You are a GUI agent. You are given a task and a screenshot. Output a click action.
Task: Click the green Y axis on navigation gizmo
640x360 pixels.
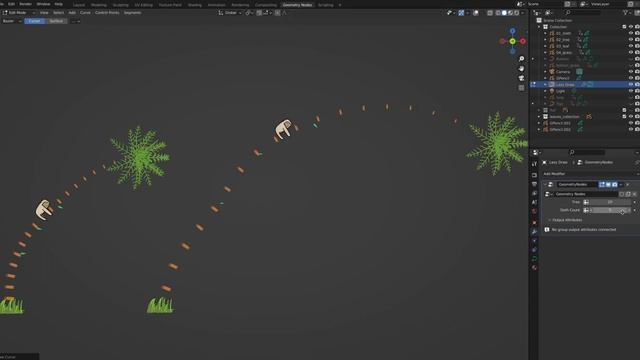[x=512, y=41]
